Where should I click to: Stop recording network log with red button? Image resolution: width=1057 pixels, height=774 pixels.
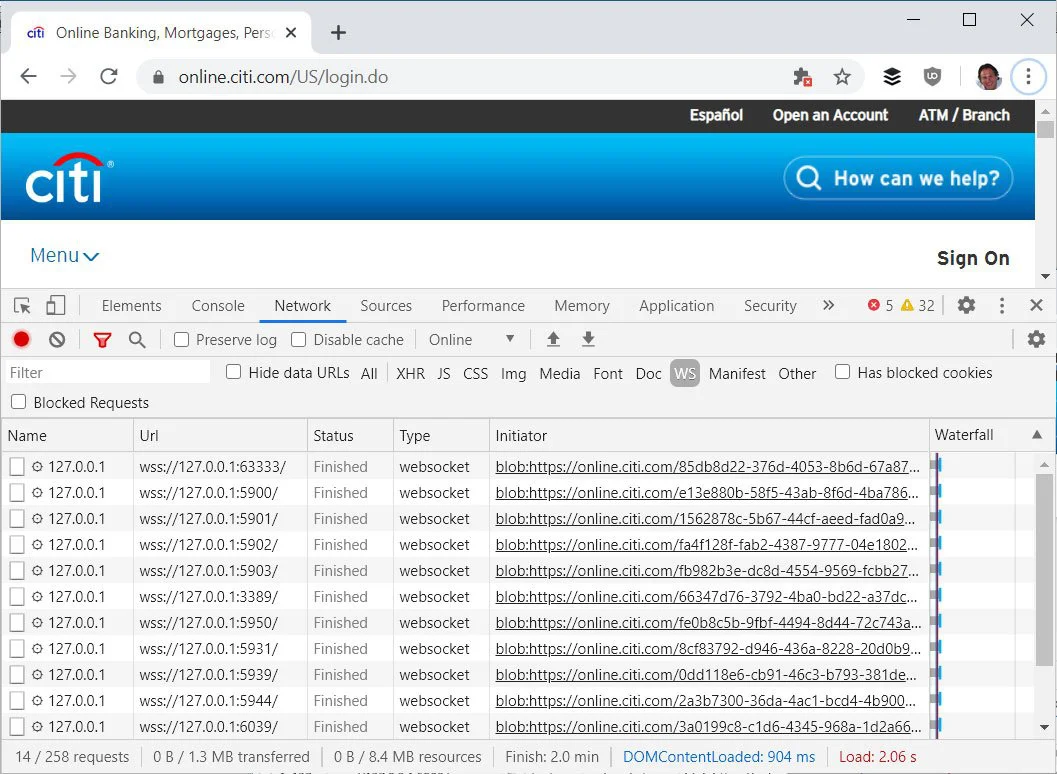point(22,339)
